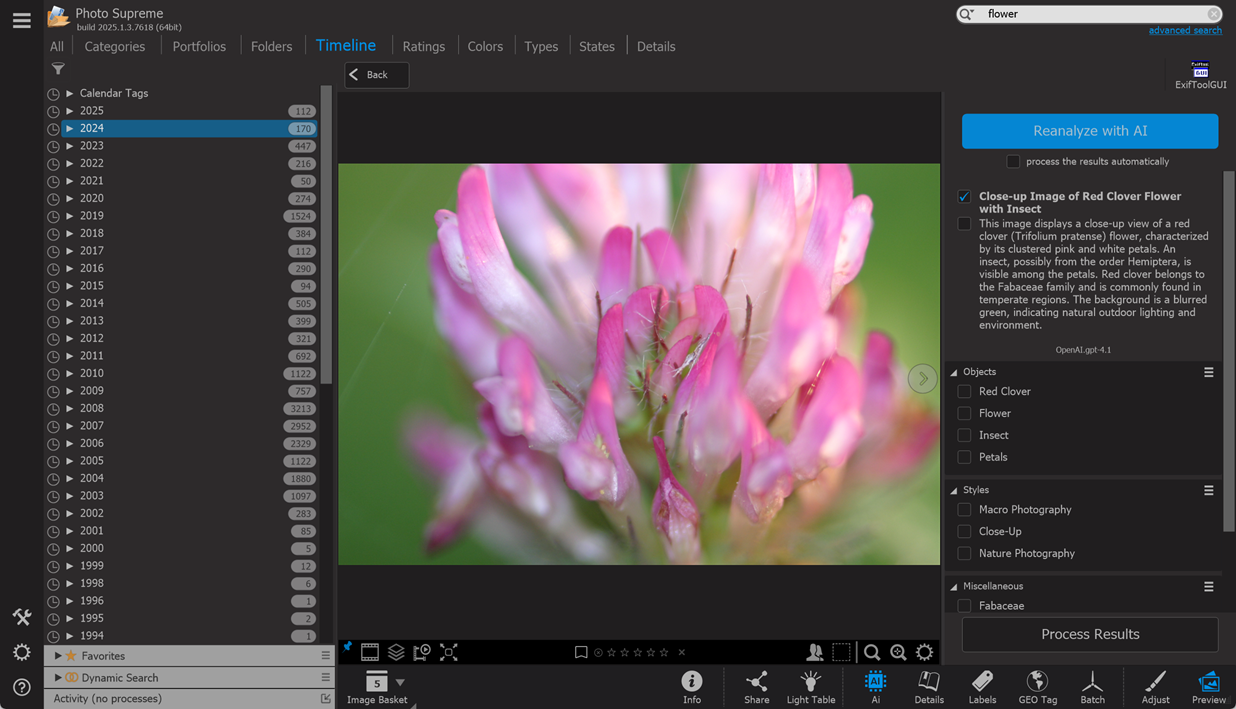This screenshot has height=709, width=1236.
Task: Open the hamburger main menu
Action: pos(21,20)
